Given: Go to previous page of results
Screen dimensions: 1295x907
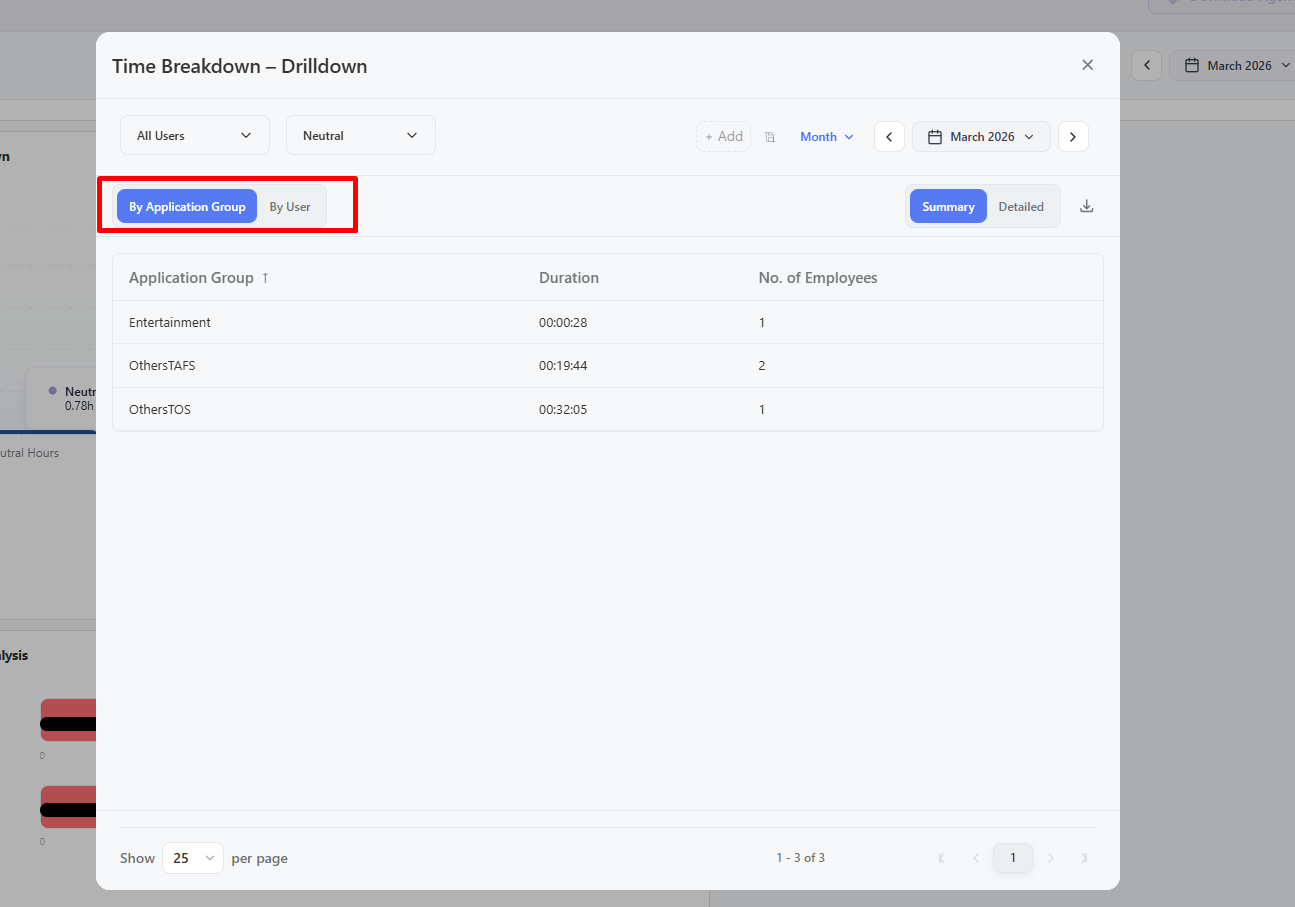Looking at the screenshot, I should coord(976,858).
